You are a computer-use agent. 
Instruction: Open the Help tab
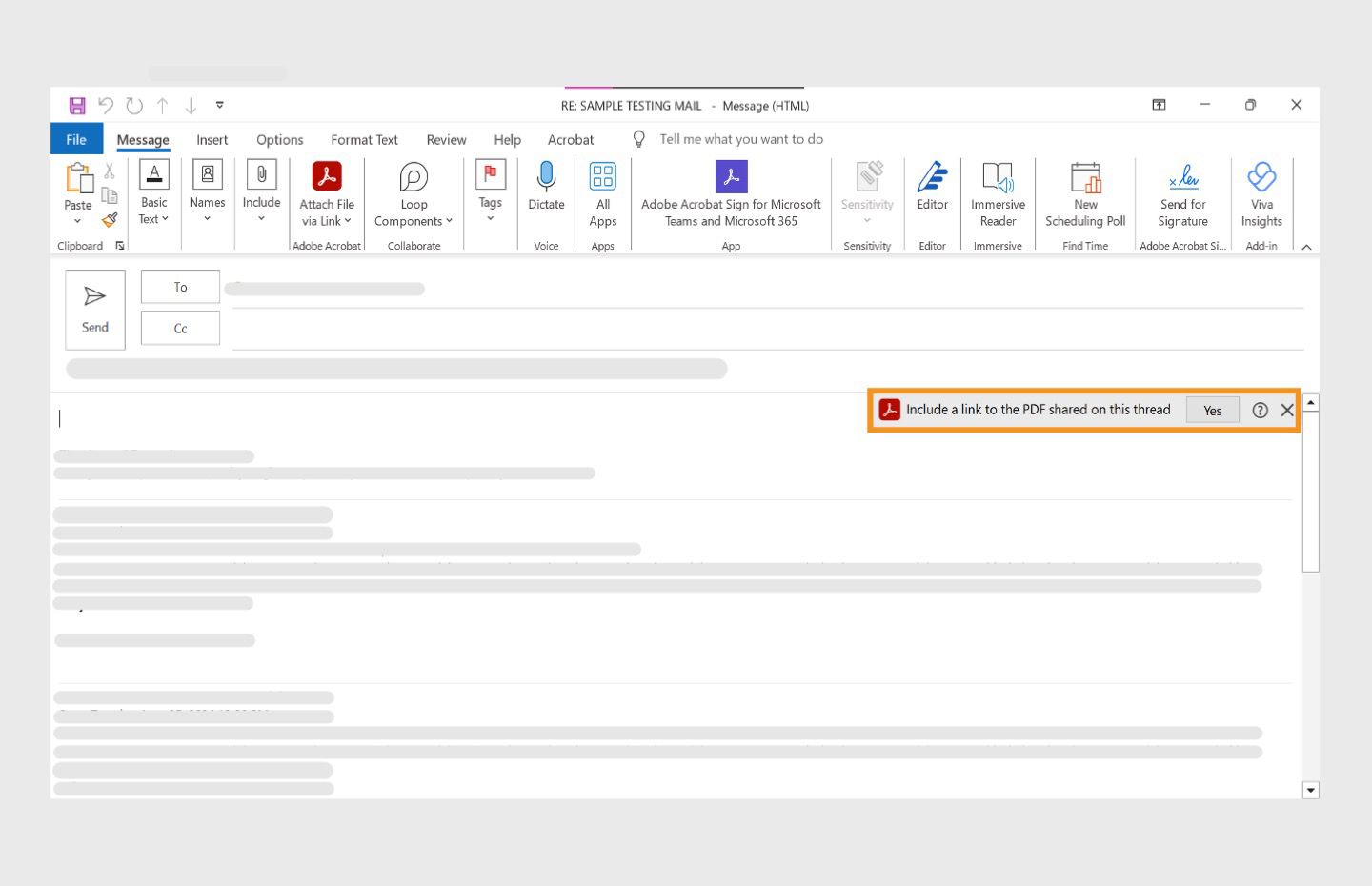(507, 139)
